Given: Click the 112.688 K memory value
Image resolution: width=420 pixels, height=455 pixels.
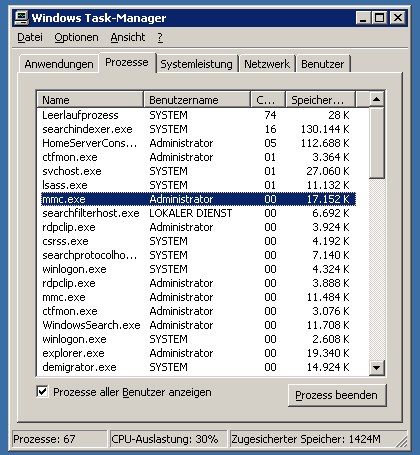Looking at the screenshot, I should (325, 143).
